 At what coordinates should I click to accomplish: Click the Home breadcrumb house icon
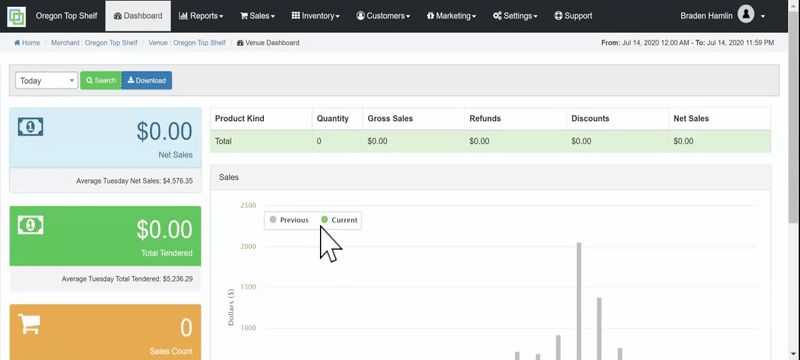17,43
